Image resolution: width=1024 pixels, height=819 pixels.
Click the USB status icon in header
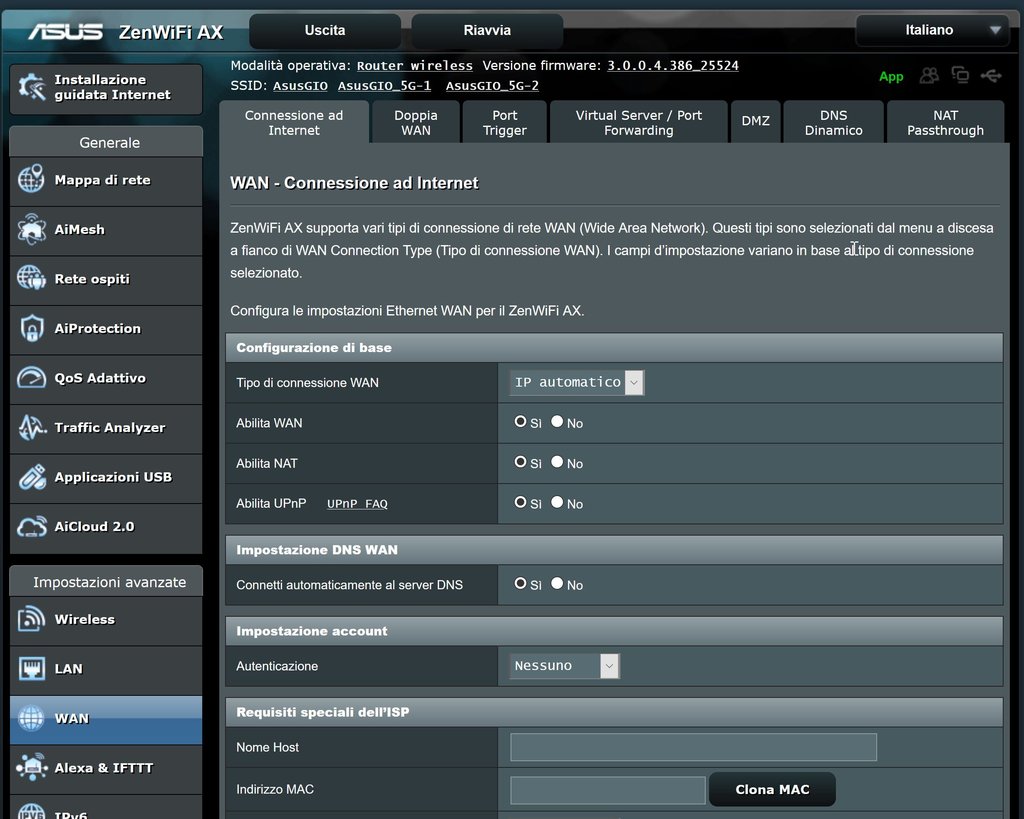click(990, 76)
